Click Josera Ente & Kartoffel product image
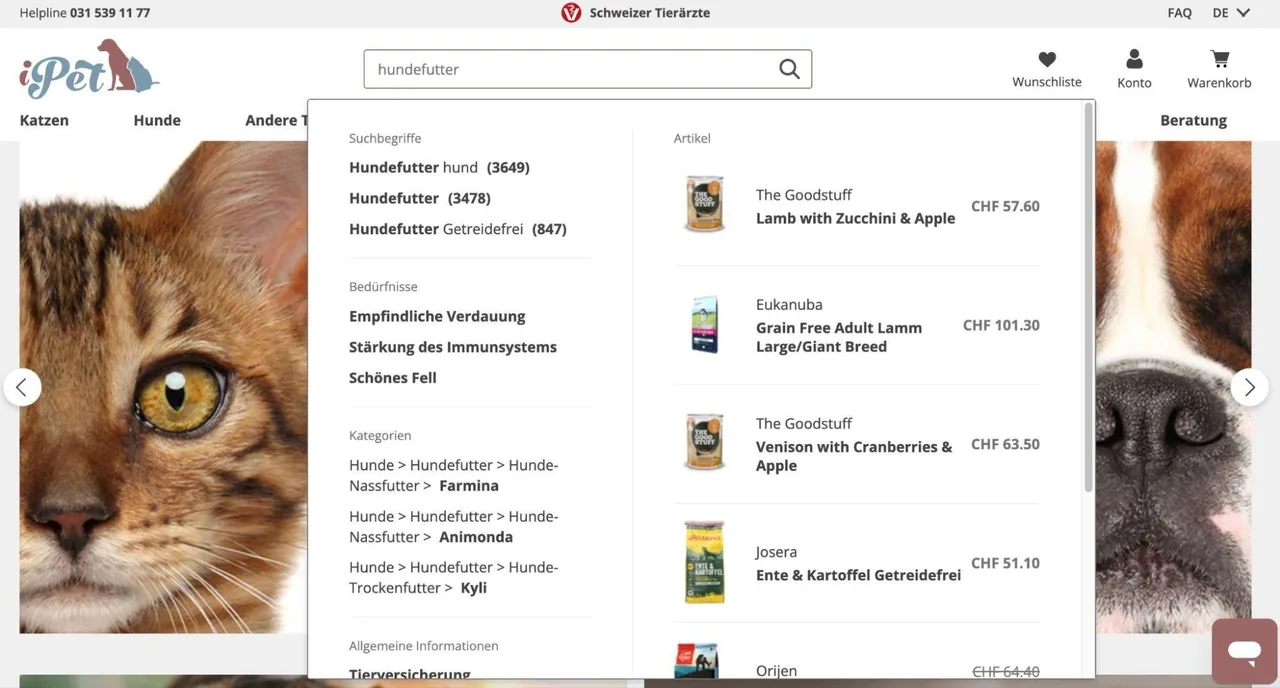 pos(705,562)
